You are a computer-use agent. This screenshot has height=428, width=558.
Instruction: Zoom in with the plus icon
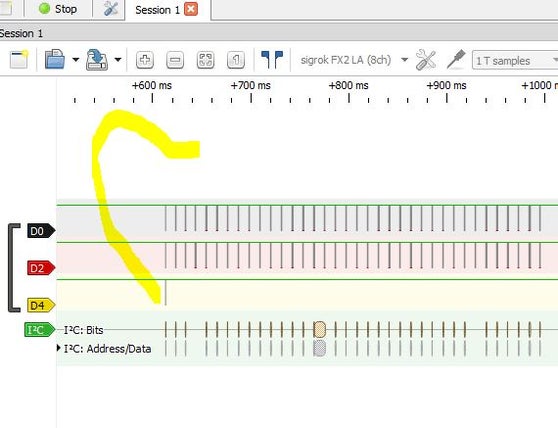click(145, 60)
